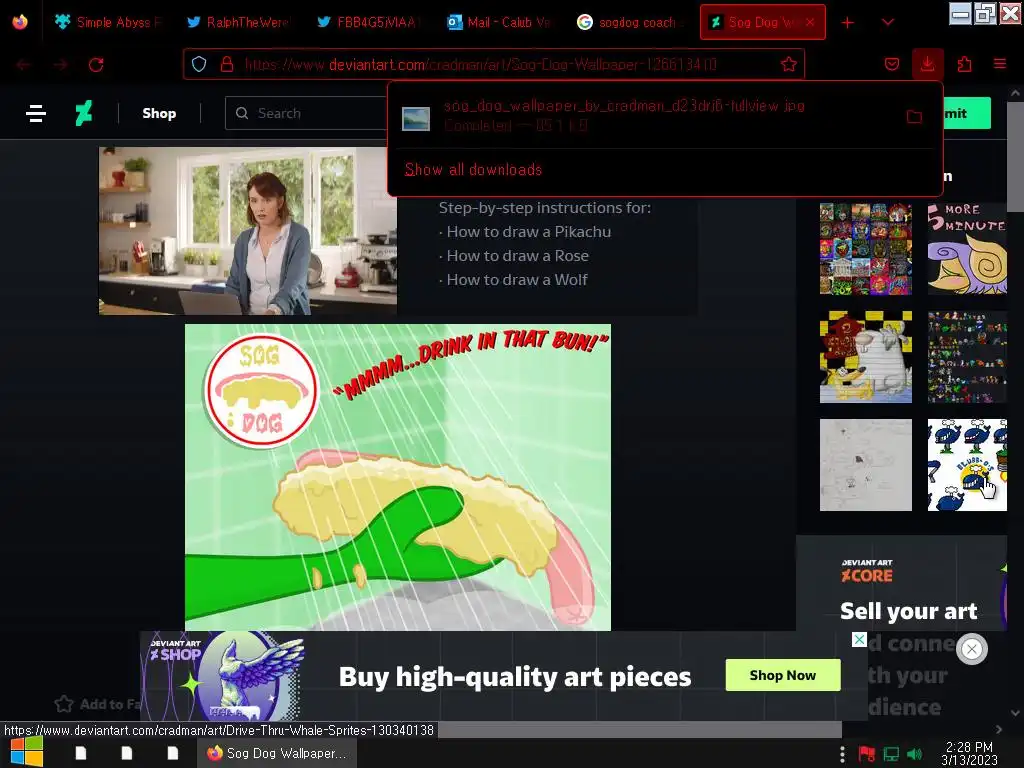Screen dimensions: 1024x768
Task: Open downloaded sog_dog_wallpaper jpg file
Action: pos(624,115)
